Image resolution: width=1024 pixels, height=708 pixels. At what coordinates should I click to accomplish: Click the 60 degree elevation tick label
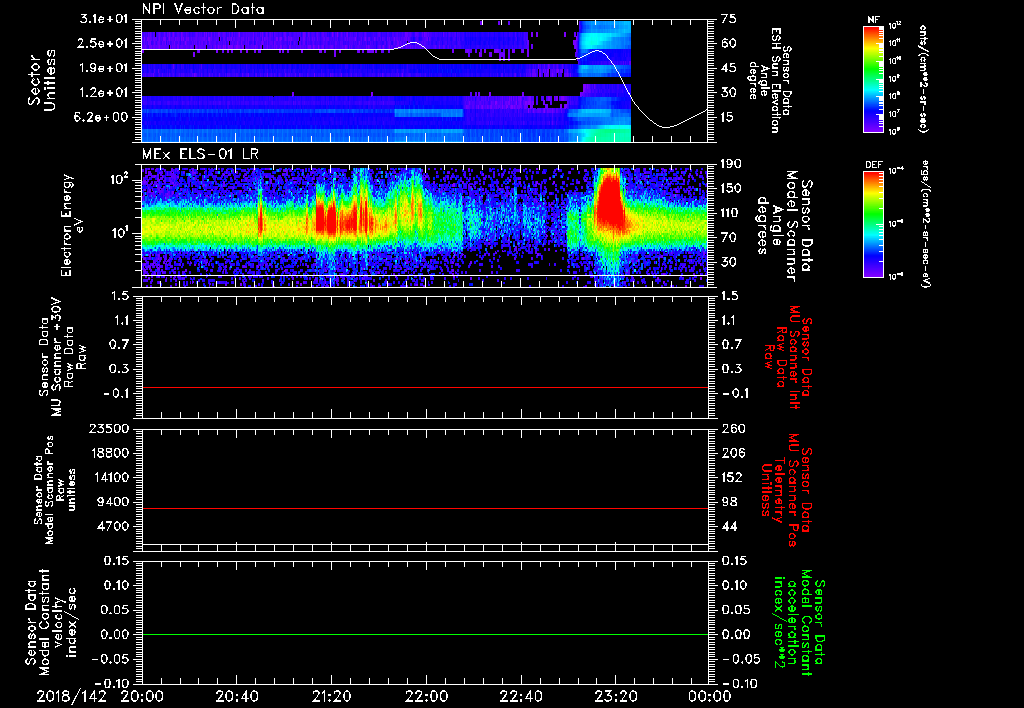(728, 43)
